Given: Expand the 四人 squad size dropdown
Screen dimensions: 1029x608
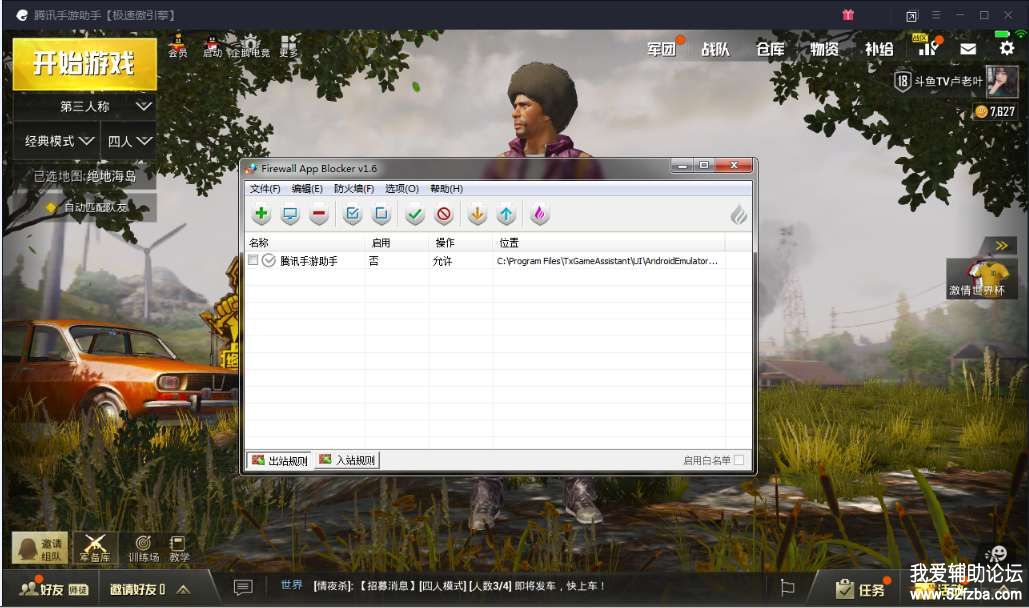Looking at the screenshot, I should tap(129, 141).
